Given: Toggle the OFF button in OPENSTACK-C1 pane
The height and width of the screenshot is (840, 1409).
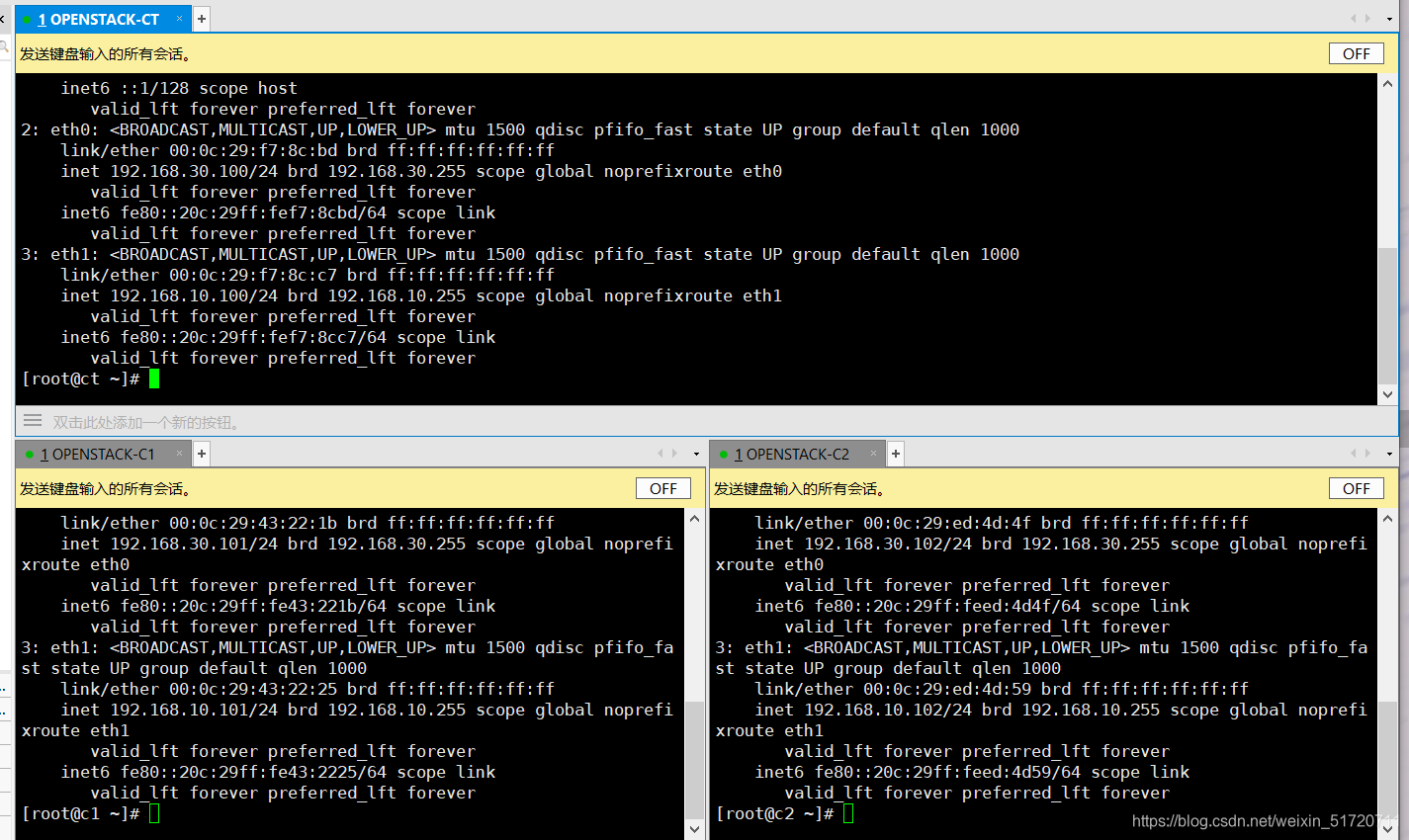Looking at the screenshot, I should point(662,489).
